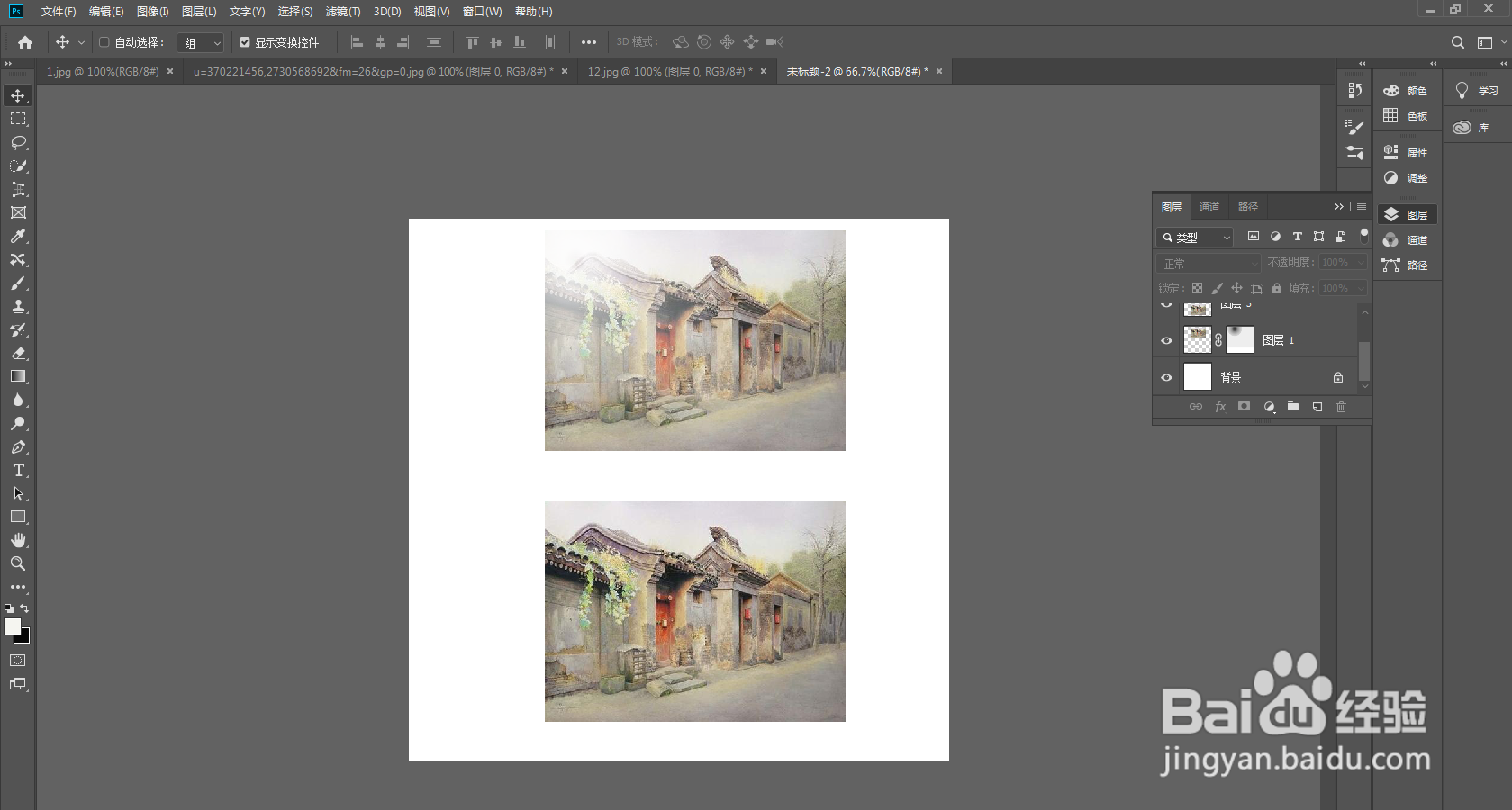The height and width of the screenshot is (810, 1512).
Task: Select the Pen tool
Action: pos(18,446)
